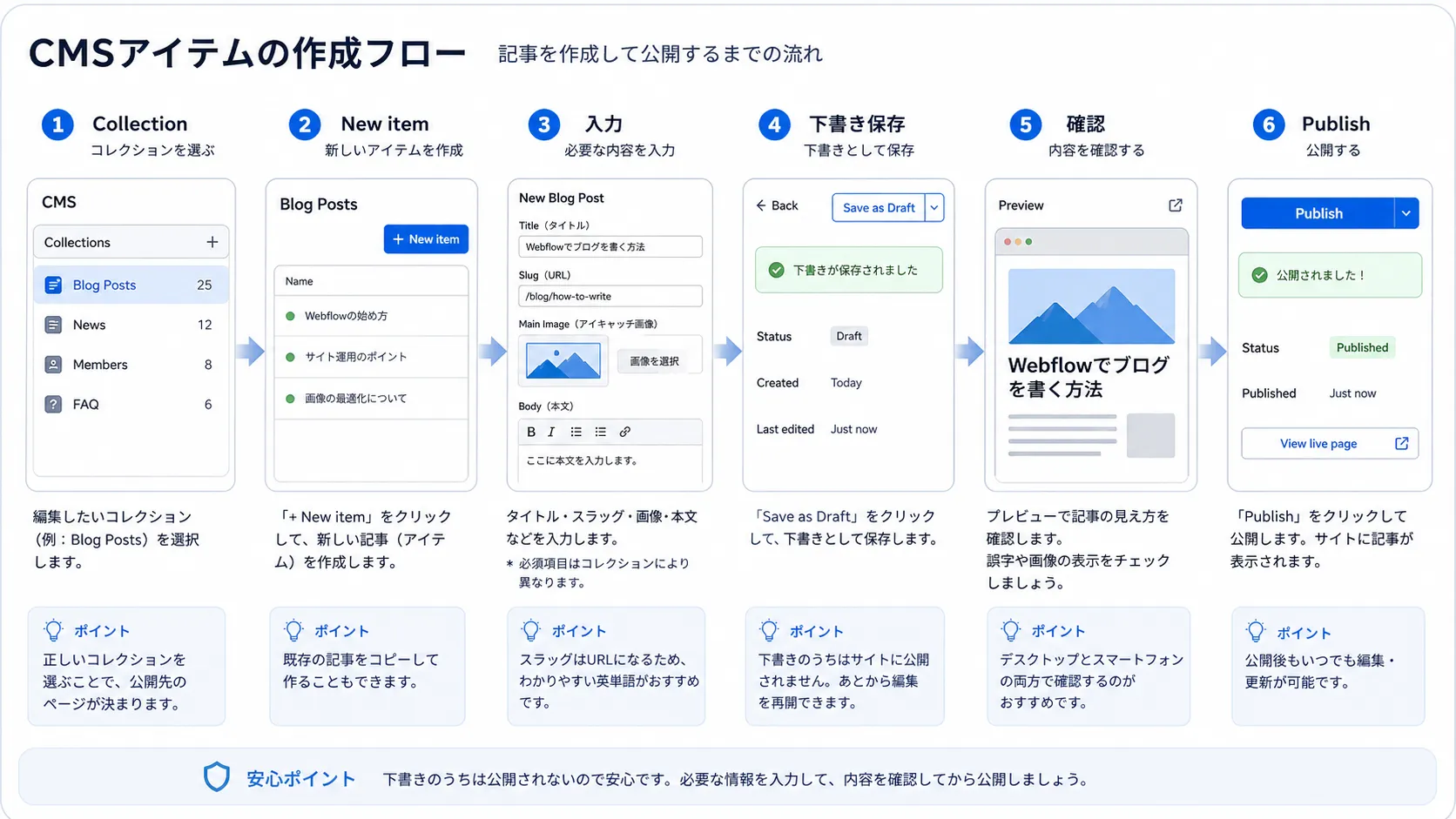This screenshot has height=819, width=1456.
Task: Click the shield icon beside 安心ポイント
Action: point(216,777)
